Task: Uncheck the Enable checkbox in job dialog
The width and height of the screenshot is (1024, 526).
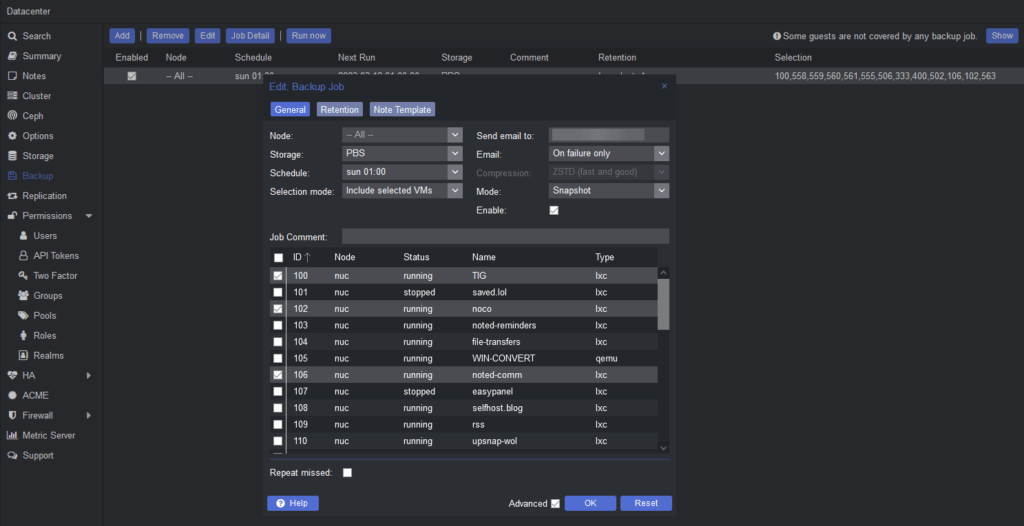Action: point(554,210)
